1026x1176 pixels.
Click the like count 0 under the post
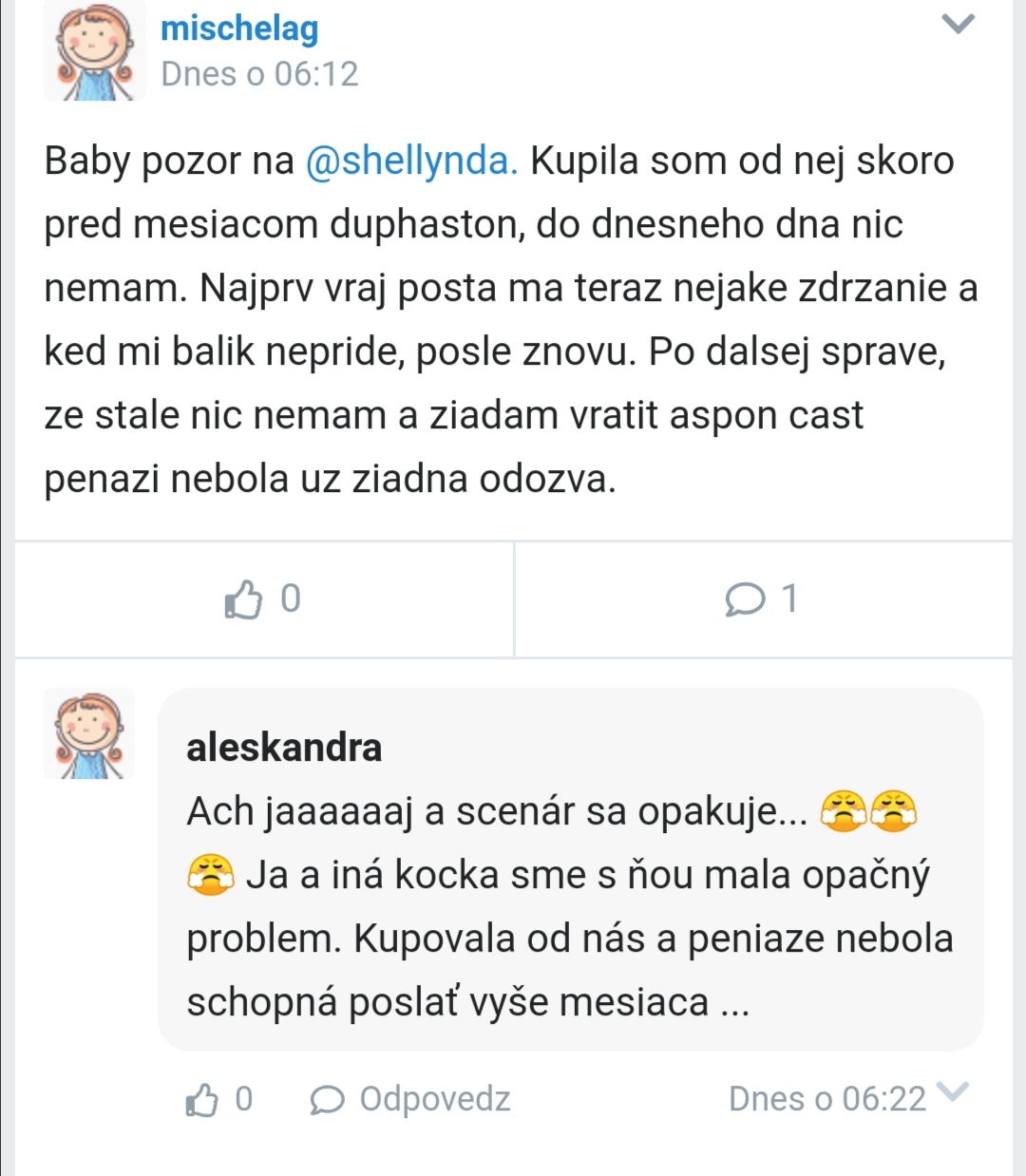[x=291, y=598]
